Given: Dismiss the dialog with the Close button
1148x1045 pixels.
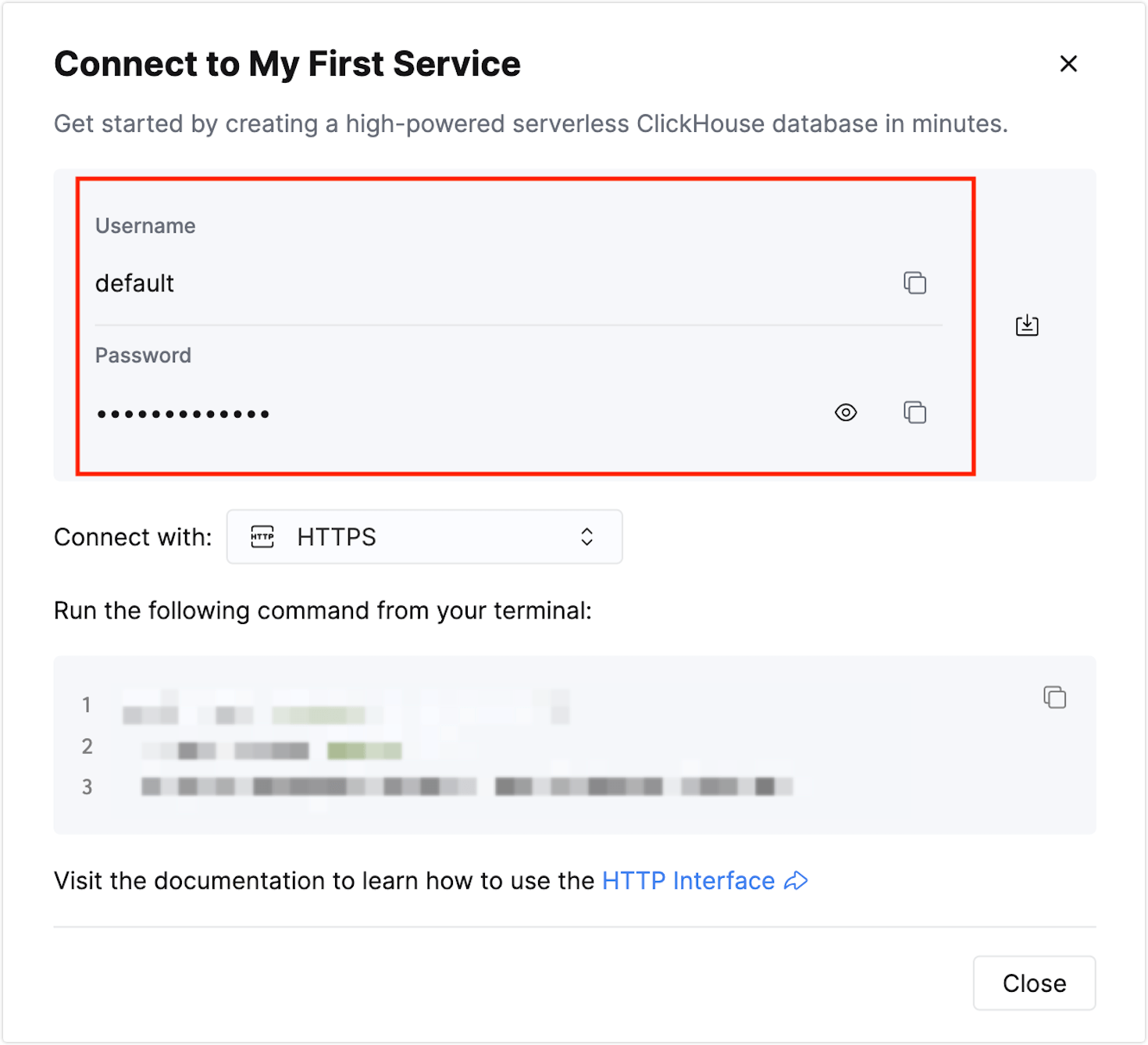Looking at the screenshot, I should [1034, 983].
